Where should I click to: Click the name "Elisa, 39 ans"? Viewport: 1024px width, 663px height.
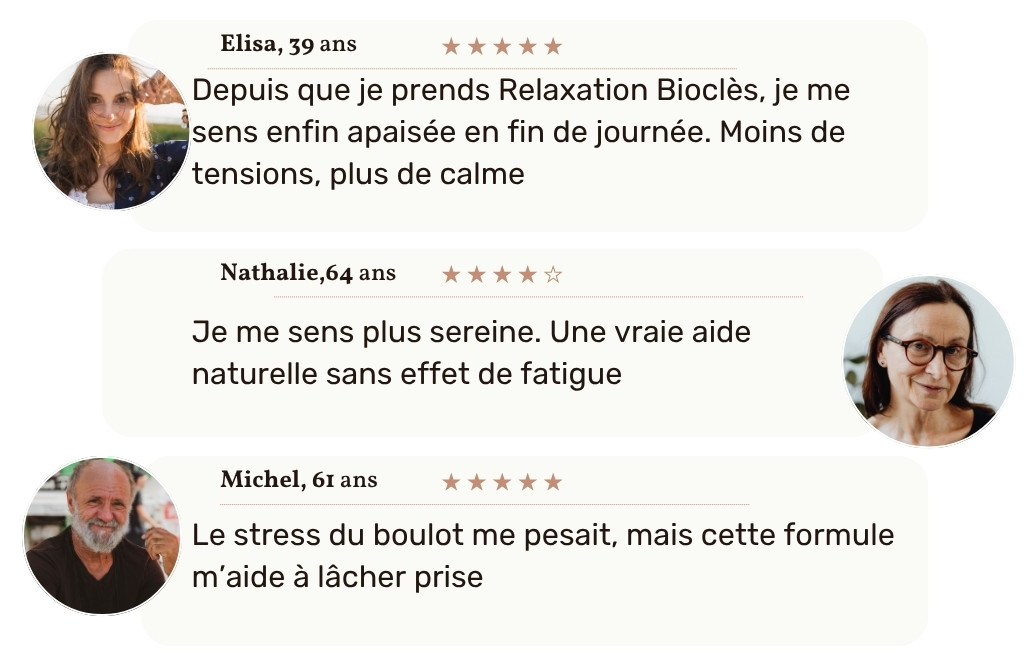pos(288,45)
